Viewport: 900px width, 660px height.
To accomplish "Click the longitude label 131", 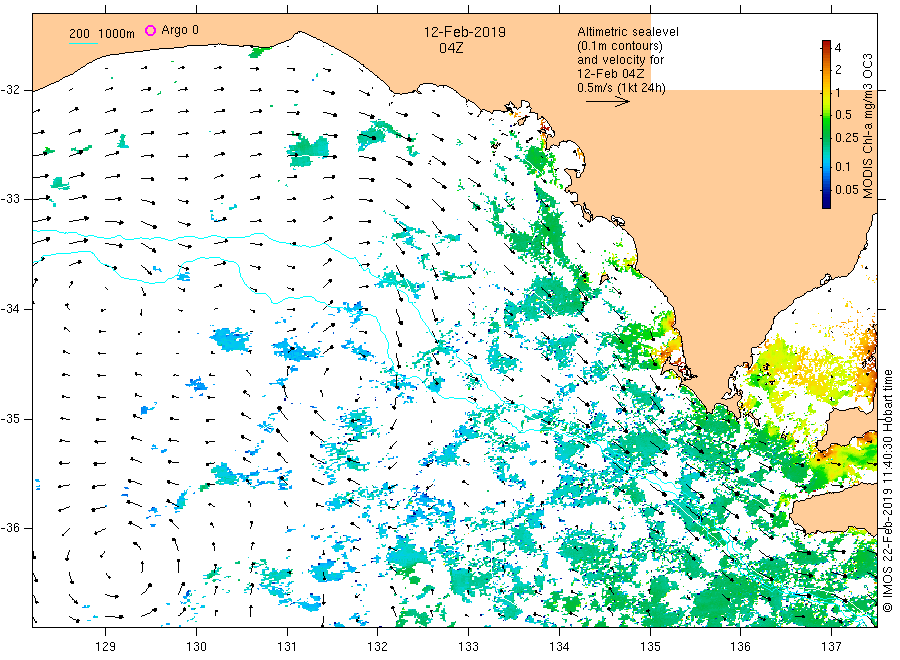I will coord(287,647).
